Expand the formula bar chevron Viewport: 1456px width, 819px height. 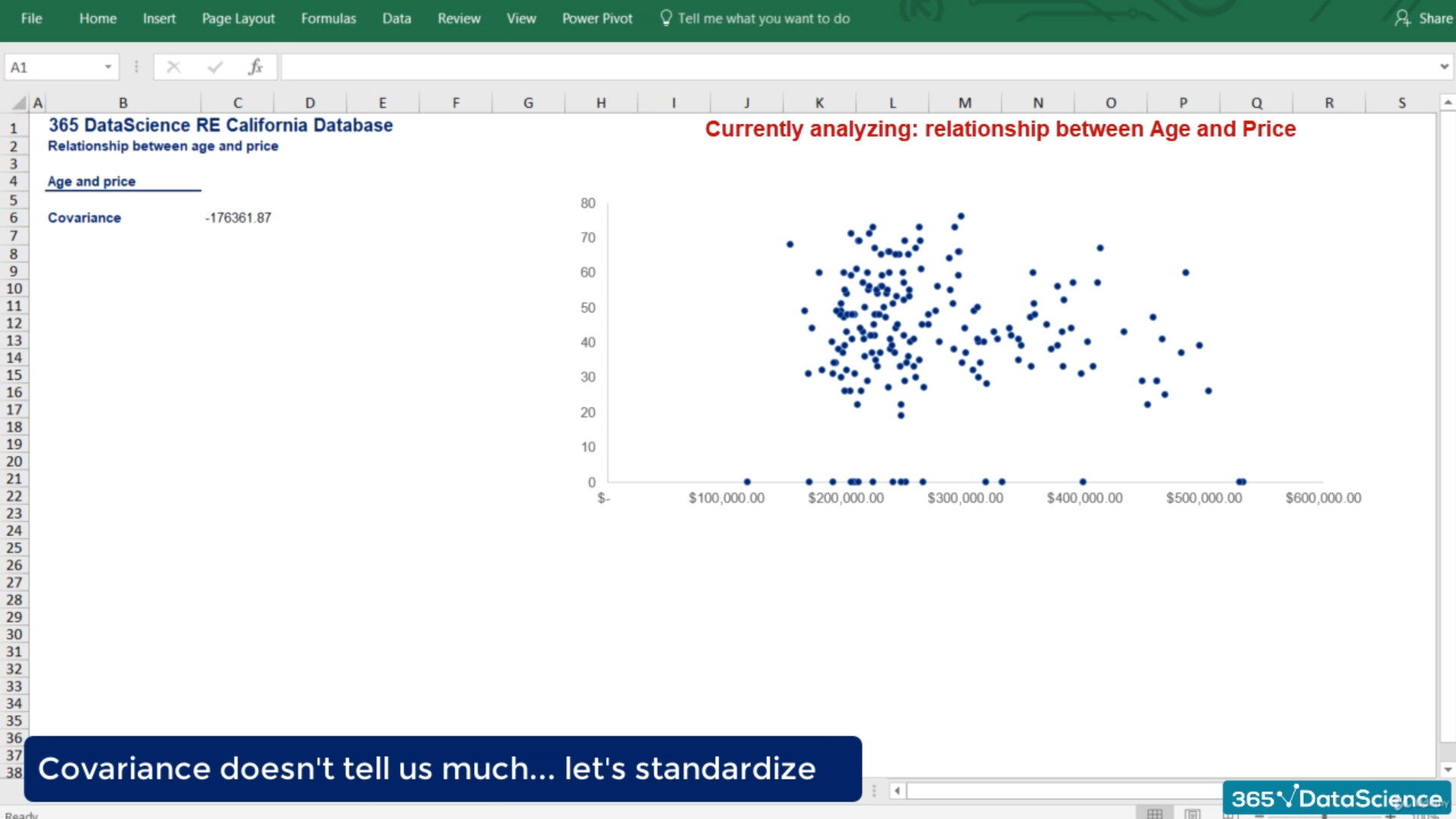(x=1444, y=67)
